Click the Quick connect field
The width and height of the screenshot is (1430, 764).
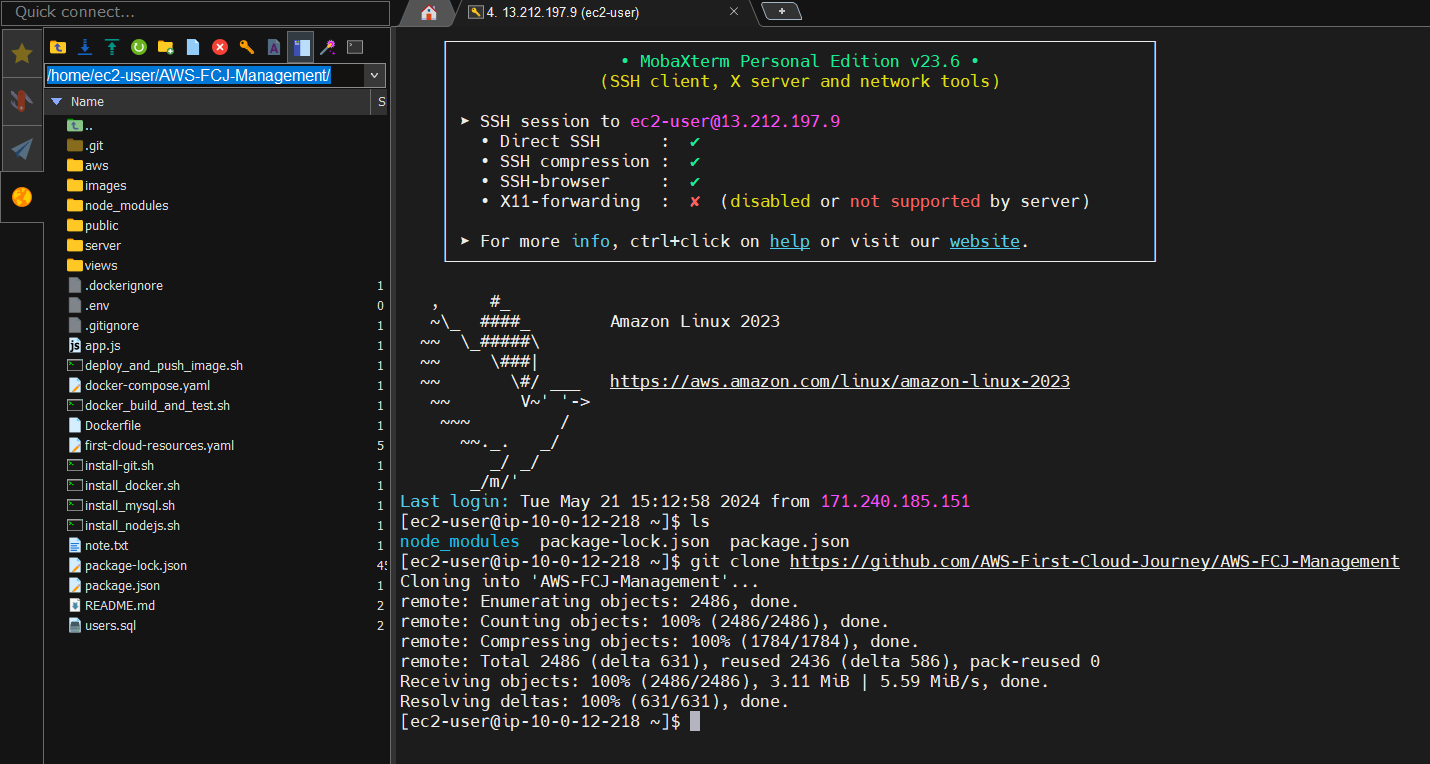coord(195,13)
